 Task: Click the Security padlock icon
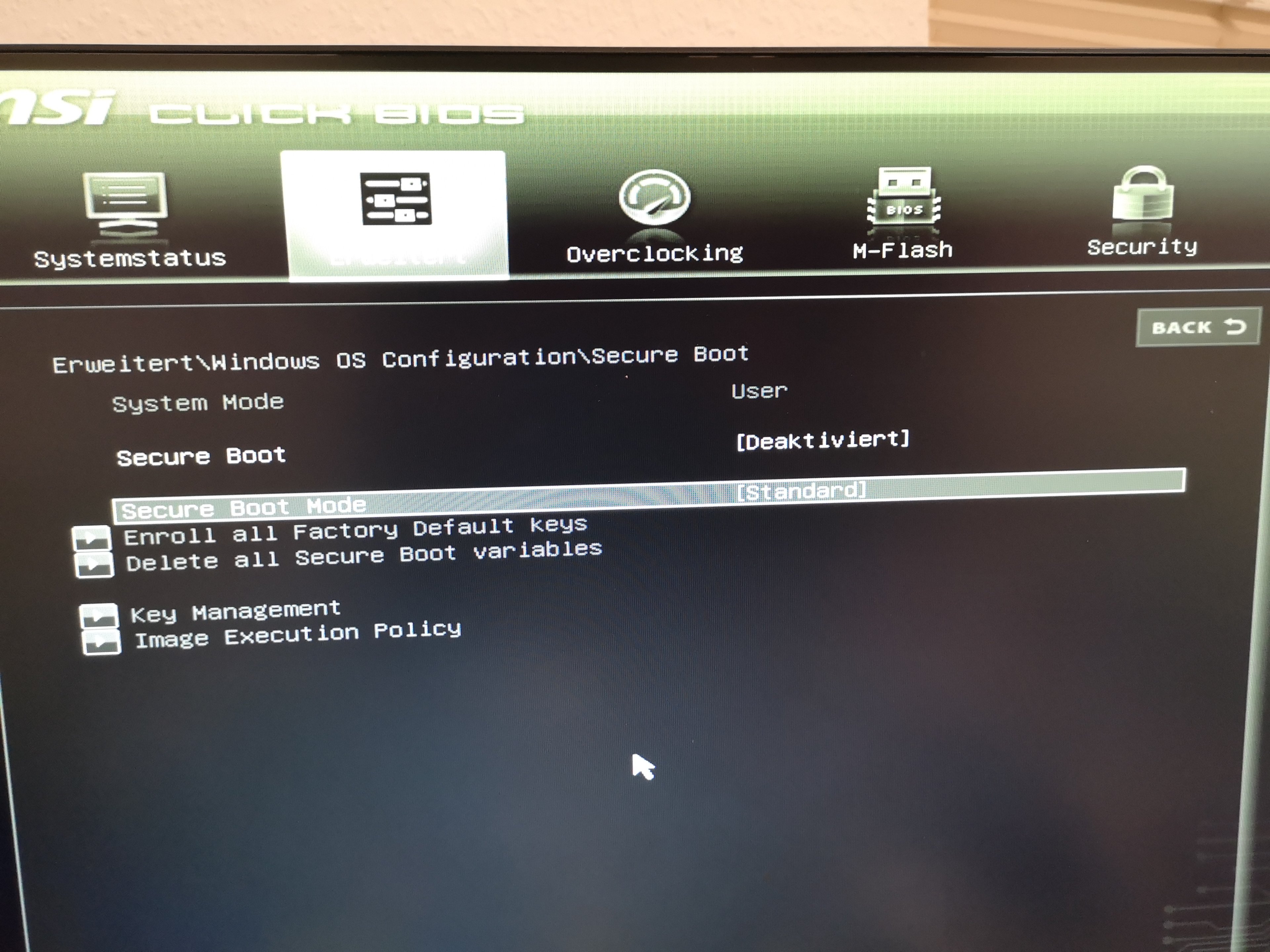pos(1143,194)
